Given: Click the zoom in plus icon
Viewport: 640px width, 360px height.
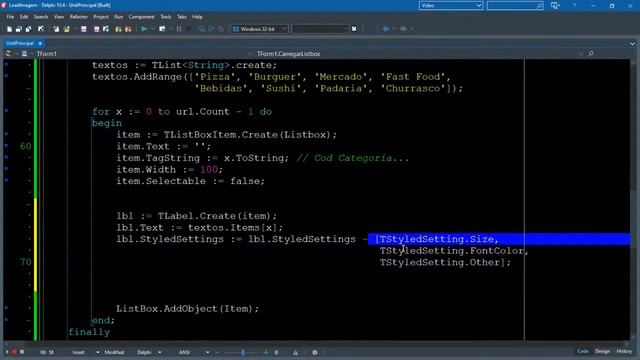Looking at the screenshot, I should pos(266,352).
